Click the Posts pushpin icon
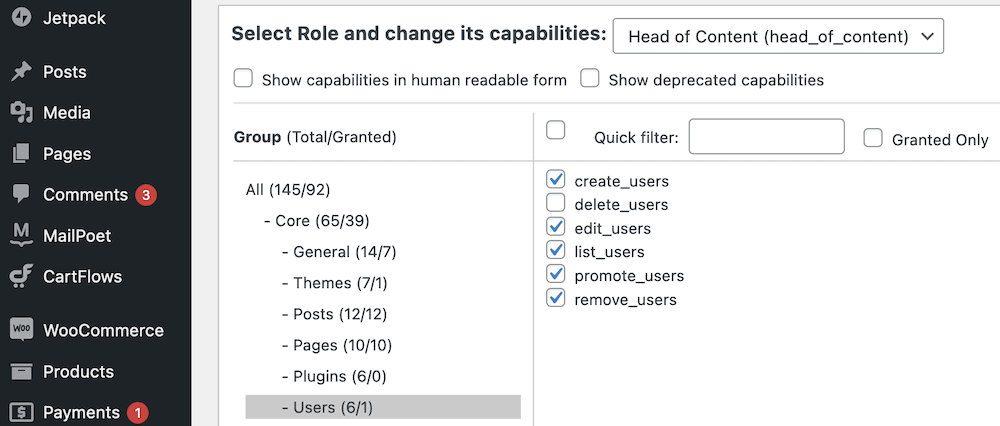1000x426 pixels. tap(21, 72)
